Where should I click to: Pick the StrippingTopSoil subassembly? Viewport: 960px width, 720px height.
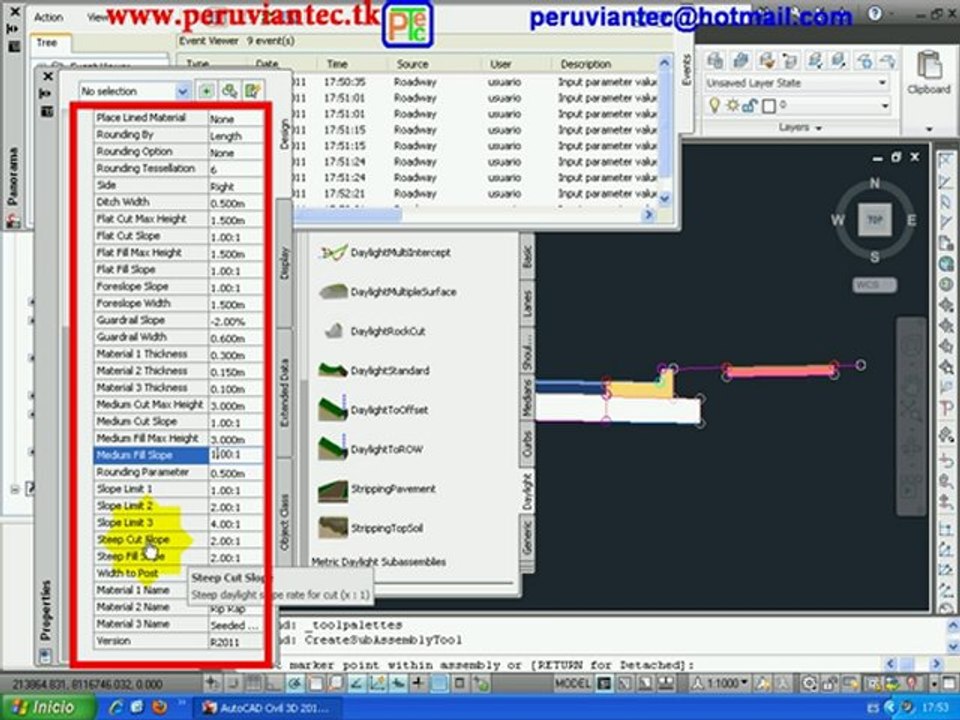click(334, 528)
